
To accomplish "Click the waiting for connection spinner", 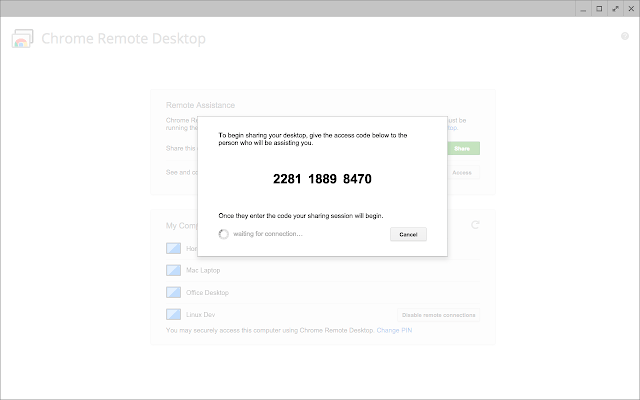I will click(224, 234).
